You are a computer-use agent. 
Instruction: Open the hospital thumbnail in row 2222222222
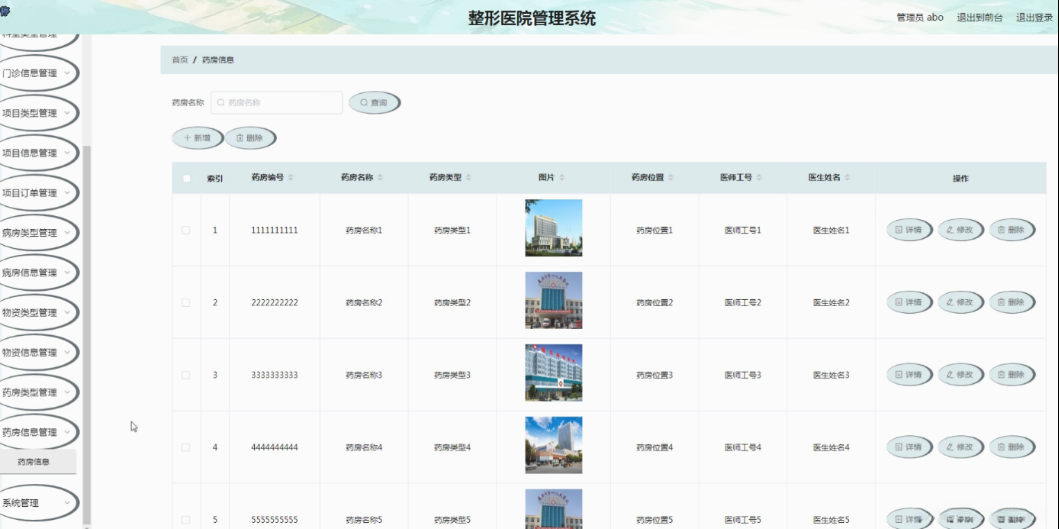click(x=554, y=300)
